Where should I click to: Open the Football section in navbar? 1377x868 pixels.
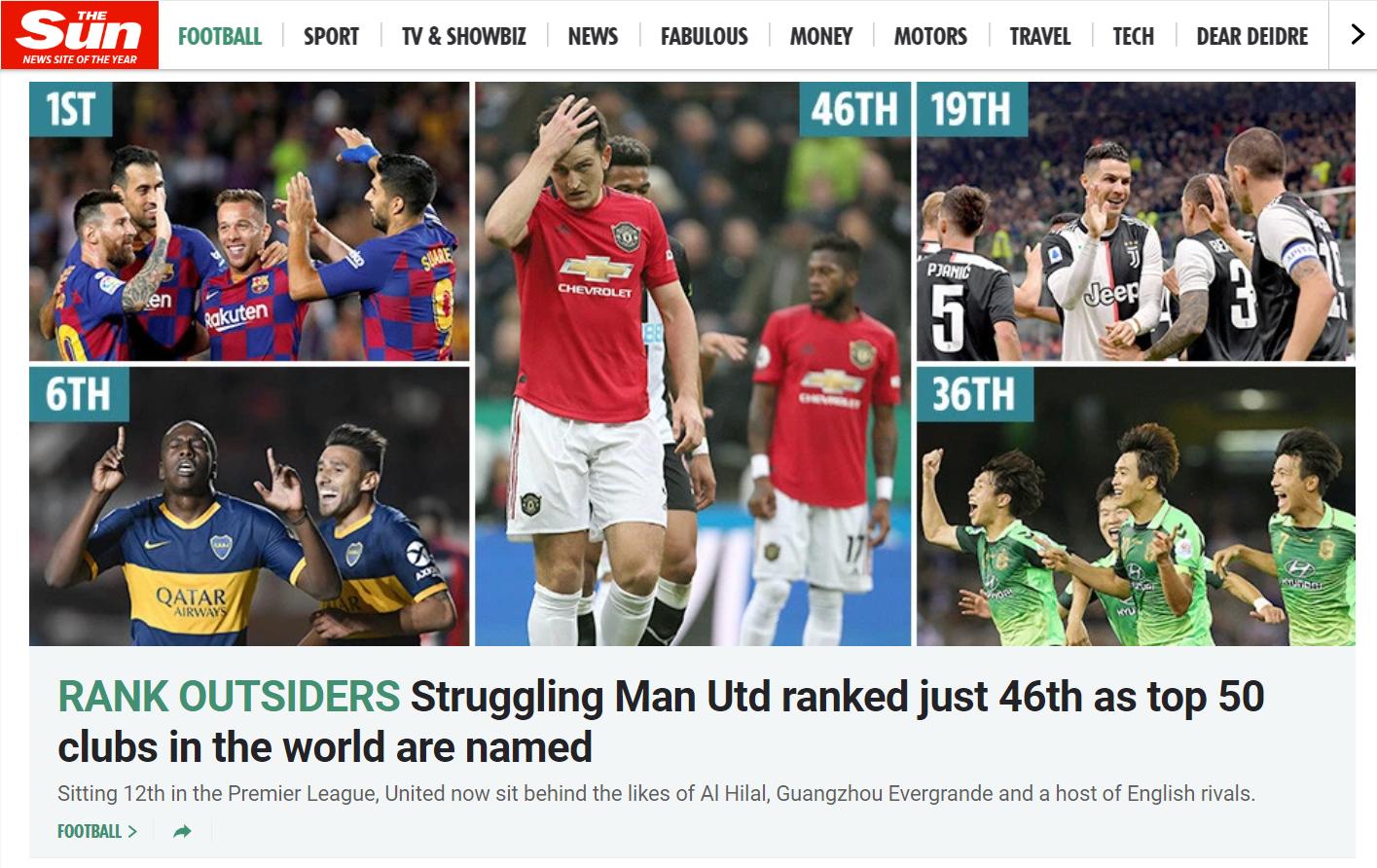tap(220, 36)
